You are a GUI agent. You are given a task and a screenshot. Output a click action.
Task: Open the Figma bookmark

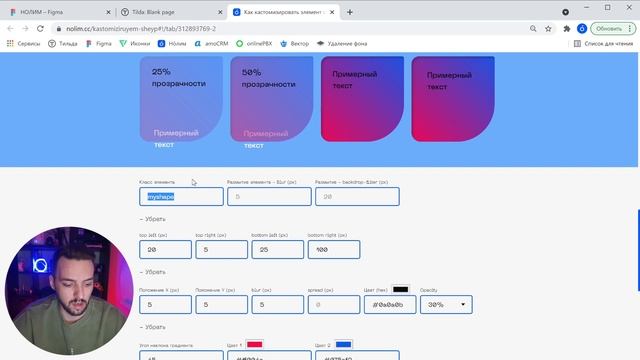click(99, 43)
